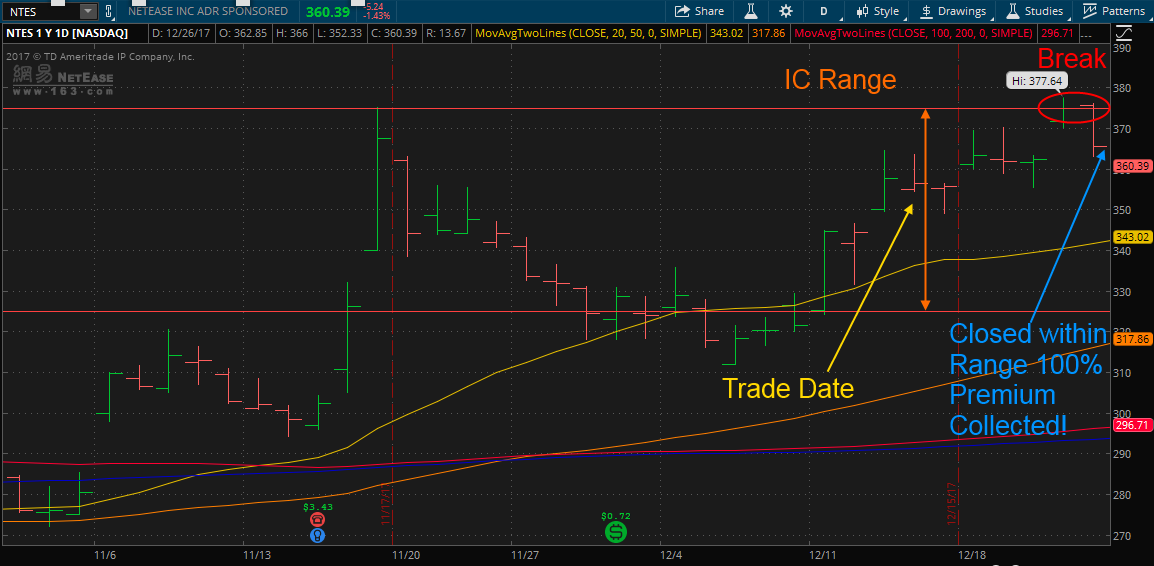Open the symbol selector dropdown arrow

click(x=88, y=11)
